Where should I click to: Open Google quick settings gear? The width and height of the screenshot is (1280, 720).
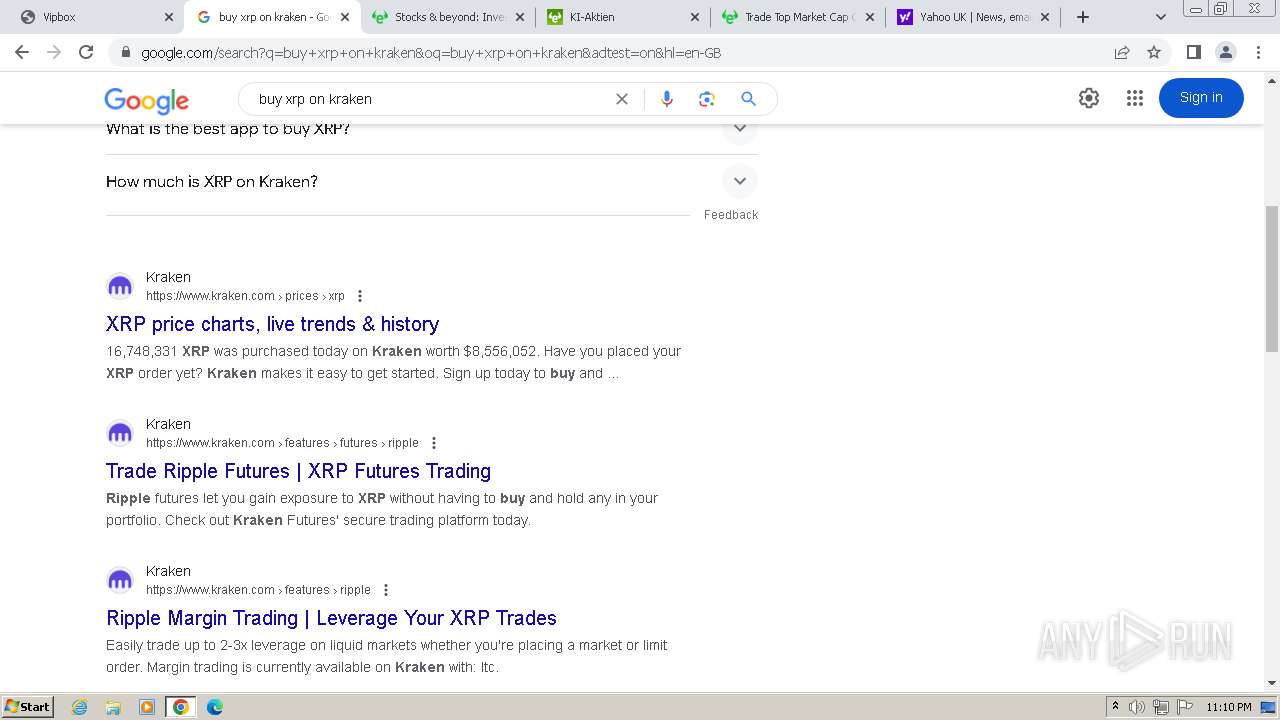click(x=1089, y=98)
